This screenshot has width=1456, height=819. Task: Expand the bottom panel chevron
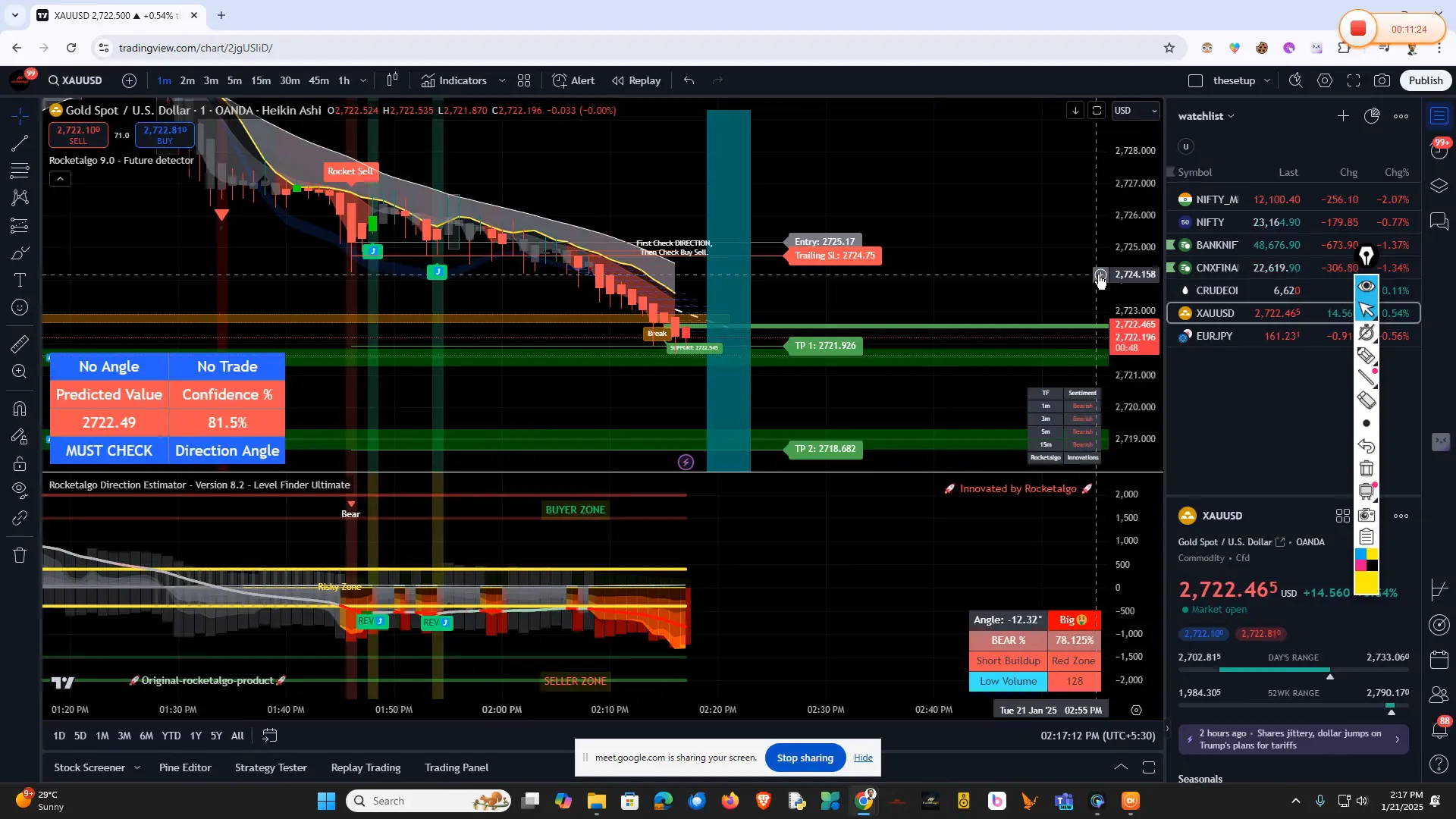click(1121, 767)
